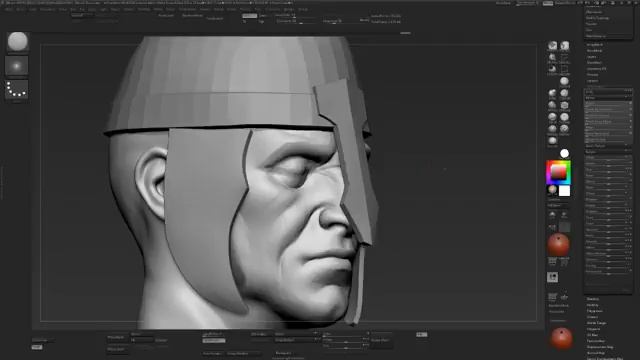This screenshot has width=640, height=360.
Task: Click the lower red sphere near the panel bottom
Action: coord(561,338)
